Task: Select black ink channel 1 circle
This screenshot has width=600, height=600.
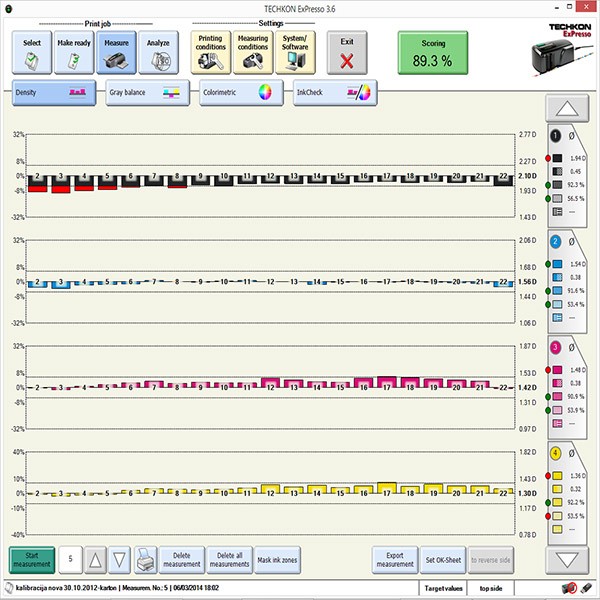Action: pyautogui.click(x=555, y=135)
